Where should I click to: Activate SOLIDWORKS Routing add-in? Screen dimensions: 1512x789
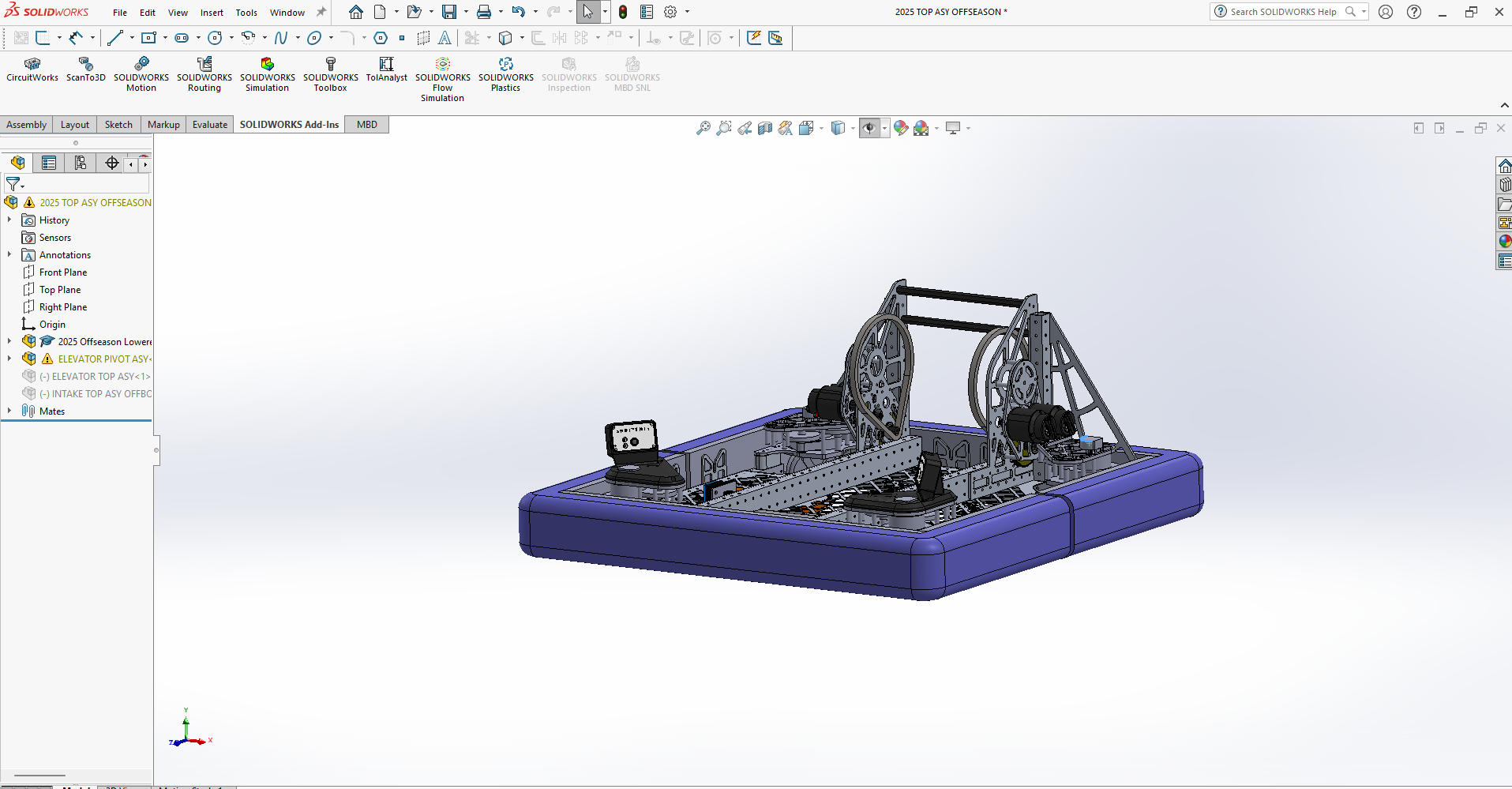tap(204, 74)
